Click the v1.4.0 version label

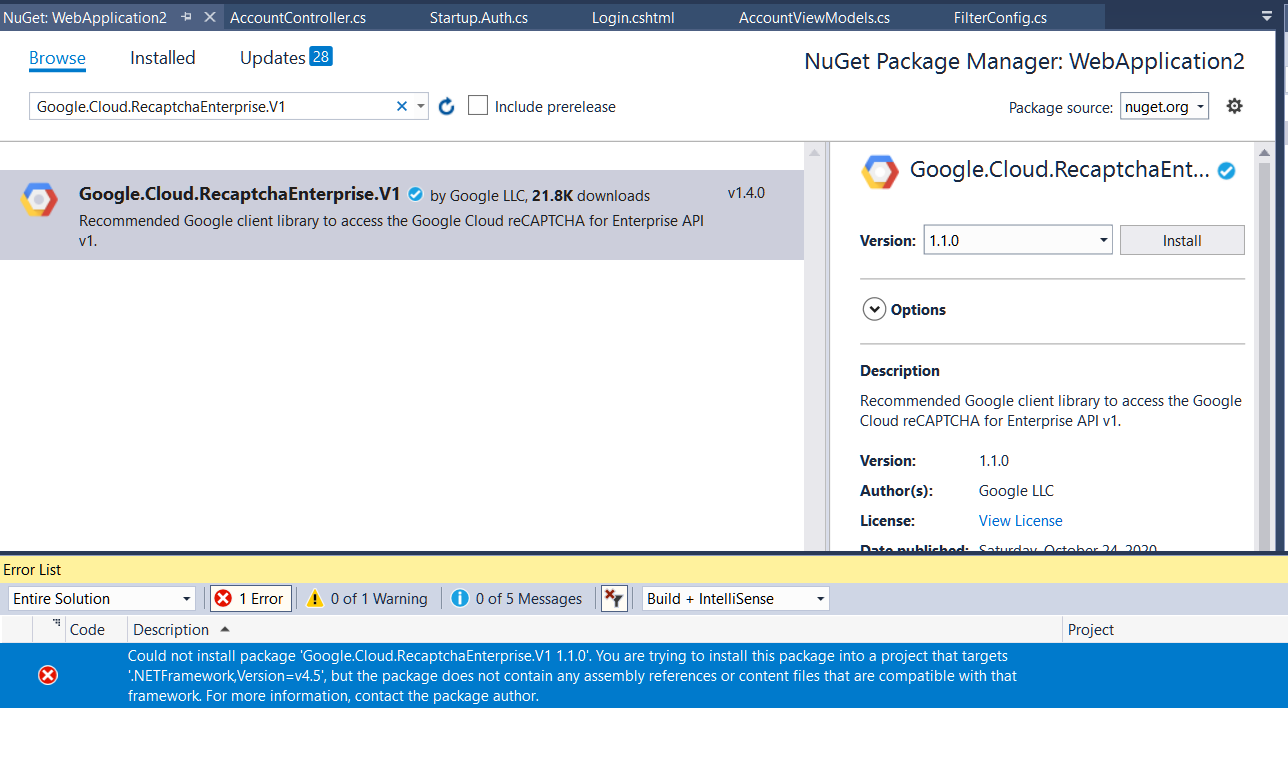(x=746, y=193)
